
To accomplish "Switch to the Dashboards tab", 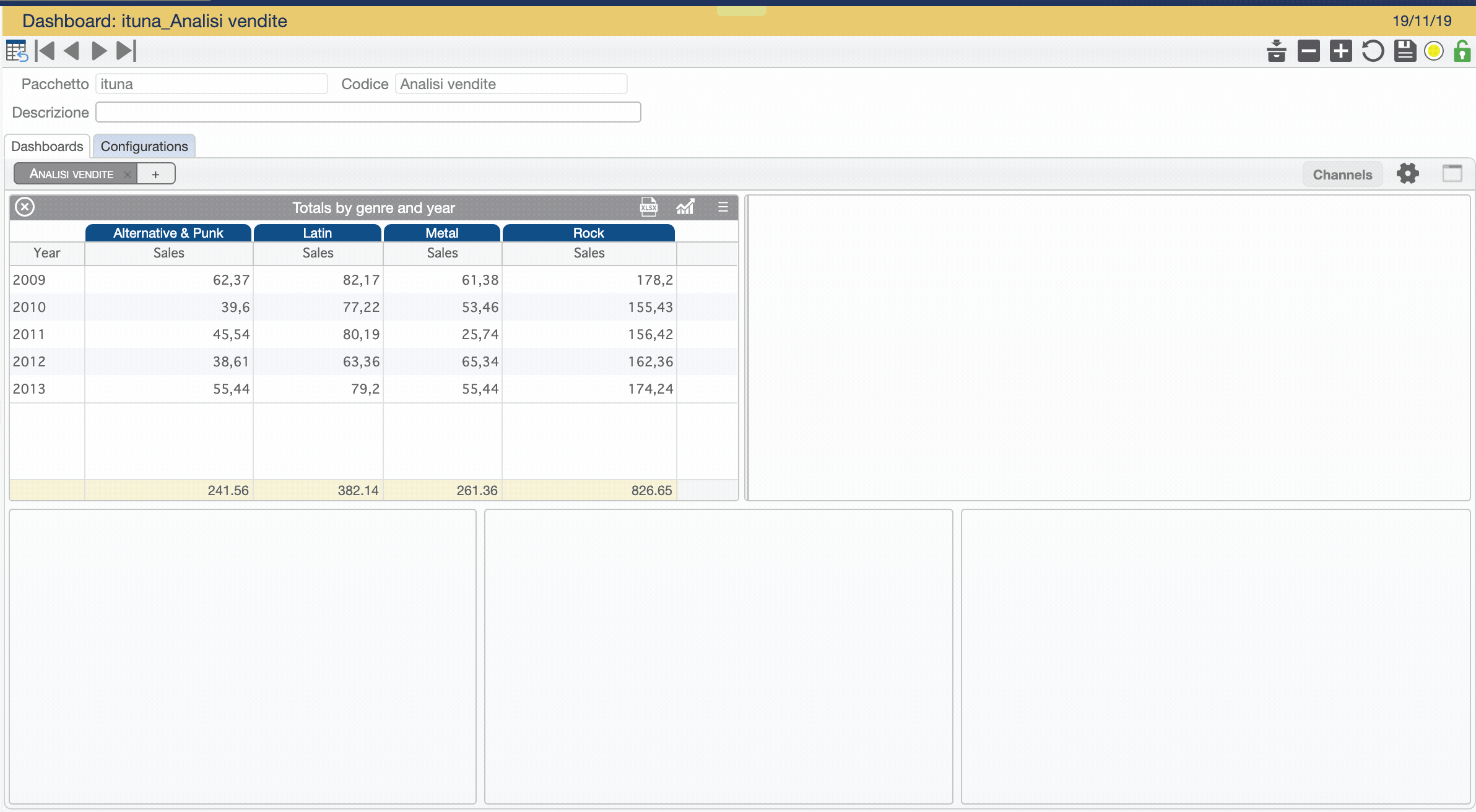I will point(47,146).
